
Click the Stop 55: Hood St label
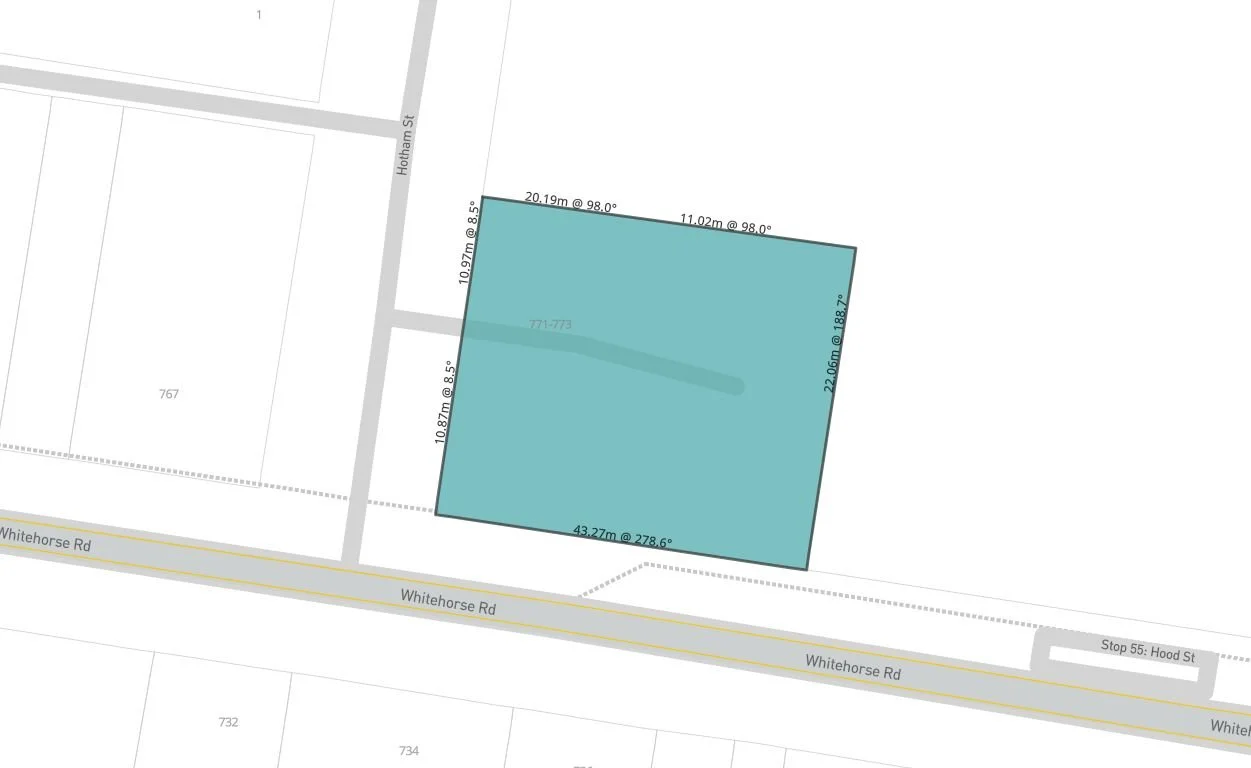click(1148, 651)
